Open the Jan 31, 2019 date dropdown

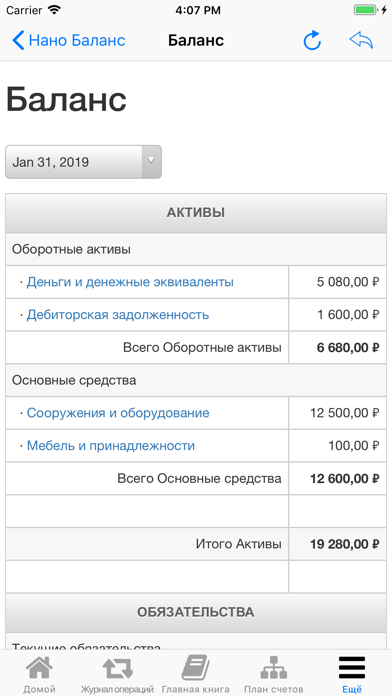(83, 162)
